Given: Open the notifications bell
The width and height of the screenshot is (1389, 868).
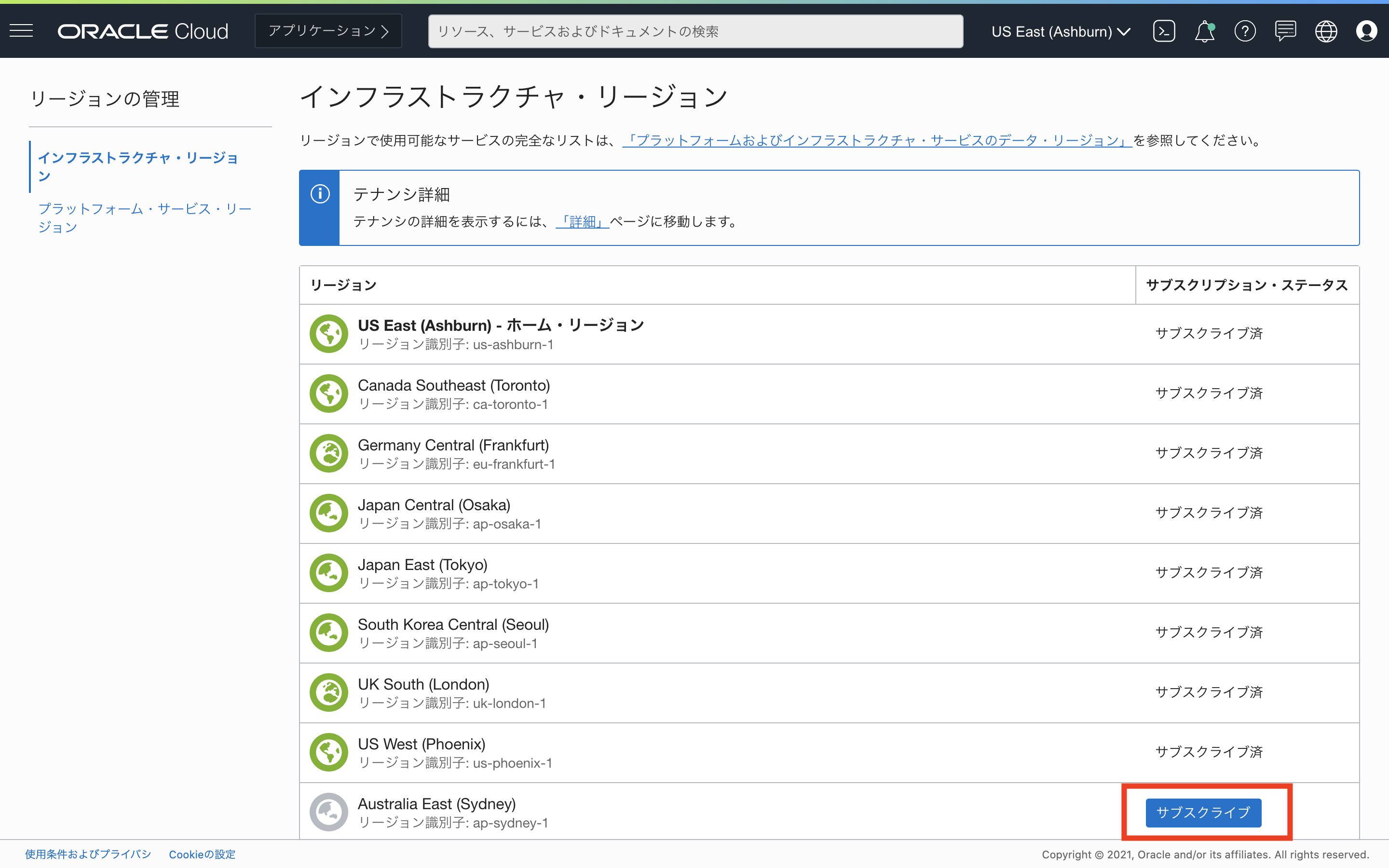Looking at the screenshot, I should coord(1204,31).
